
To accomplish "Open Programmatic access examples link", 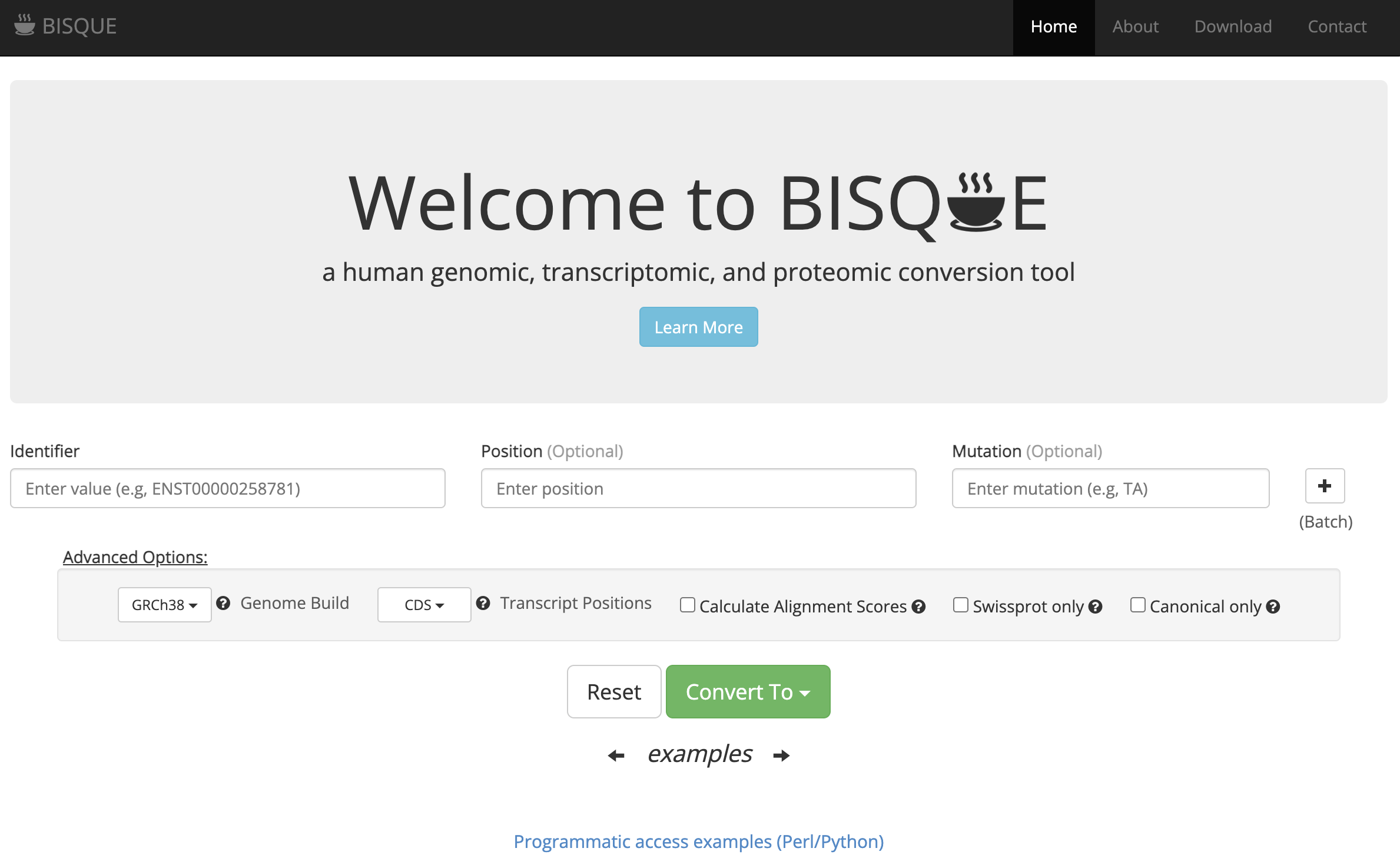I will pos(698,842).
